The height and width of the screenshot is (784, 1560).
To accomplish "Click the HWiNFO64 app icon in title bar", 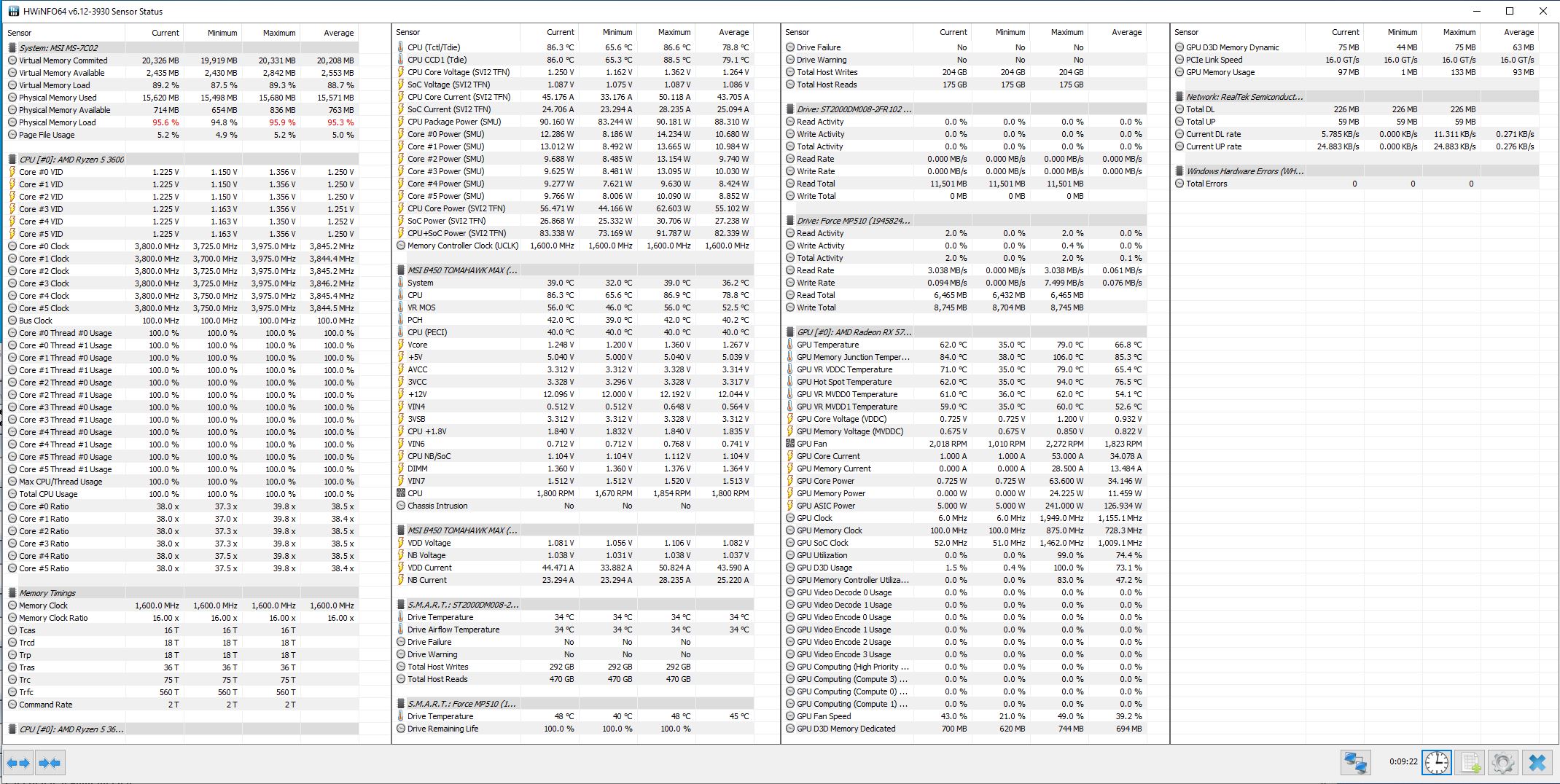I will pyautogui.click(x=13, y=11).
